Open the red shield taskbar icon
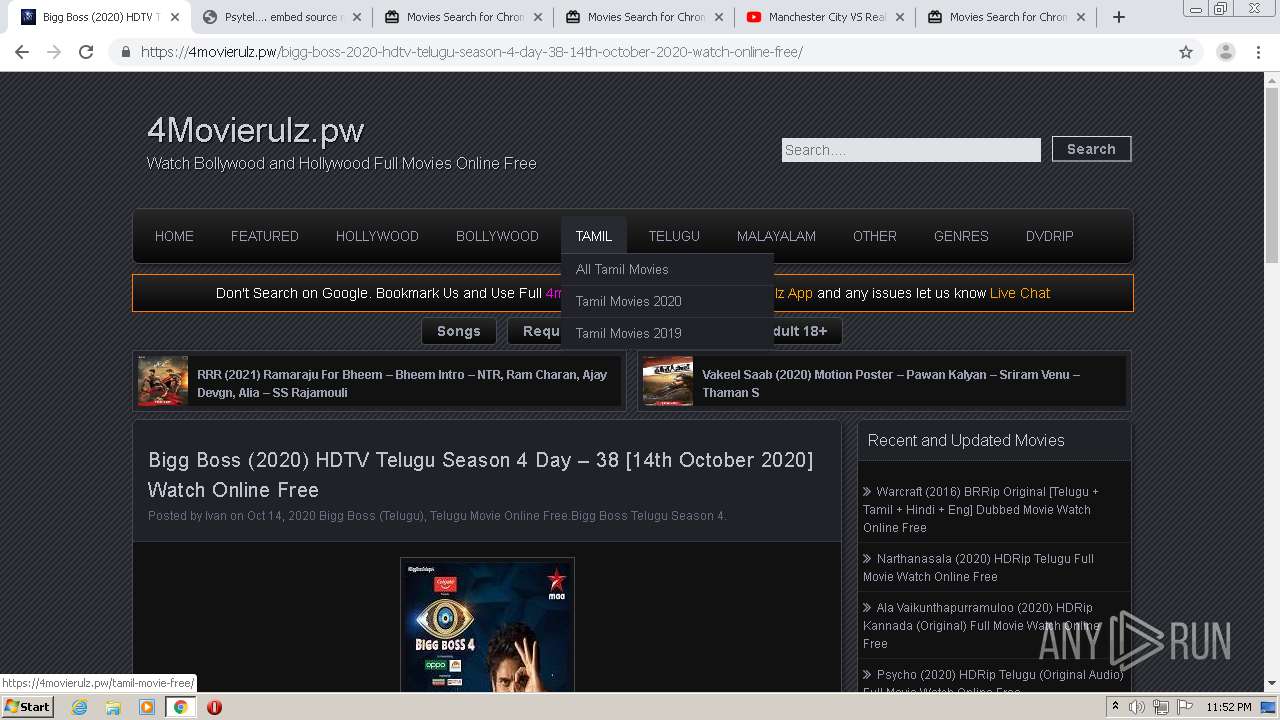This screenshot has width=1280, height=720. click(214, 707)
